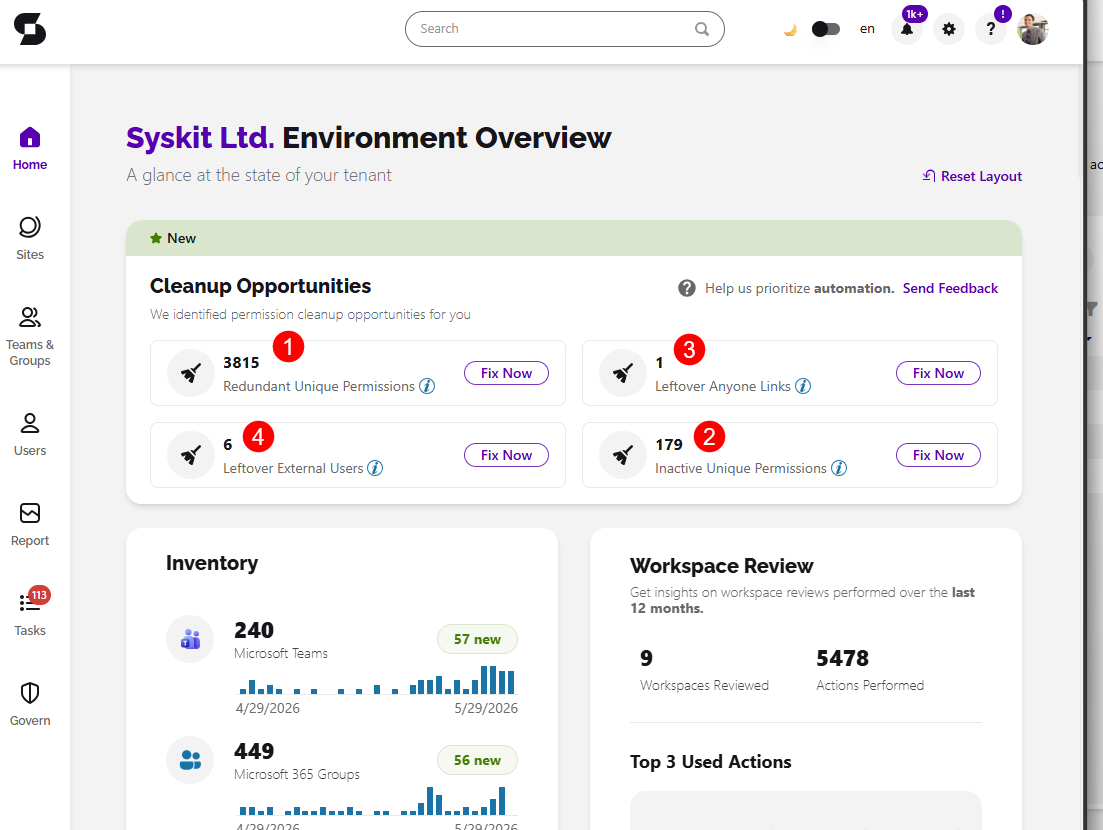Click the Top 3 Used Actions heading
The image size is (1103, 830).
tap(710, 762)
